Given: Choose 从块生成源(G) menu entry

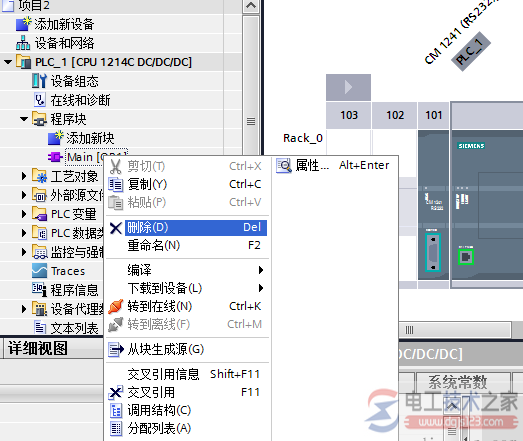Looking at the screenshot, I should pos(187,350).
